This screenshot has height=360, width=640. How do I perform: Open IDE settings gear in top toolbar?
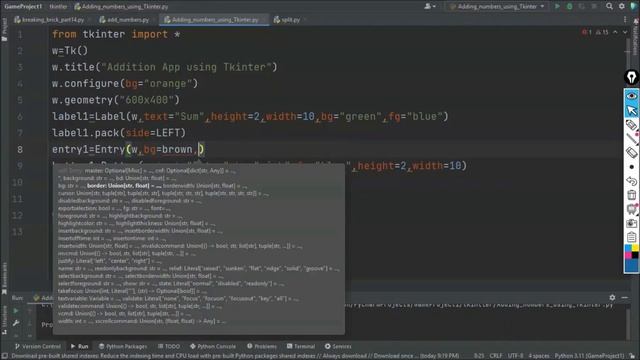pyautogui.click(x=622, y=6)
